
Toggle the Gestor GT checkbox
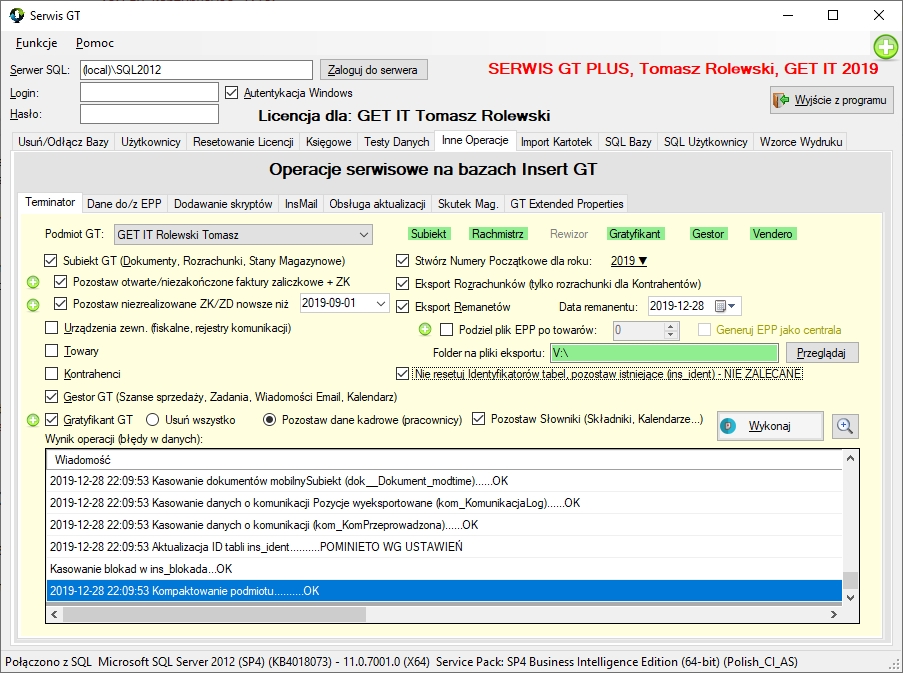point(51,397)
